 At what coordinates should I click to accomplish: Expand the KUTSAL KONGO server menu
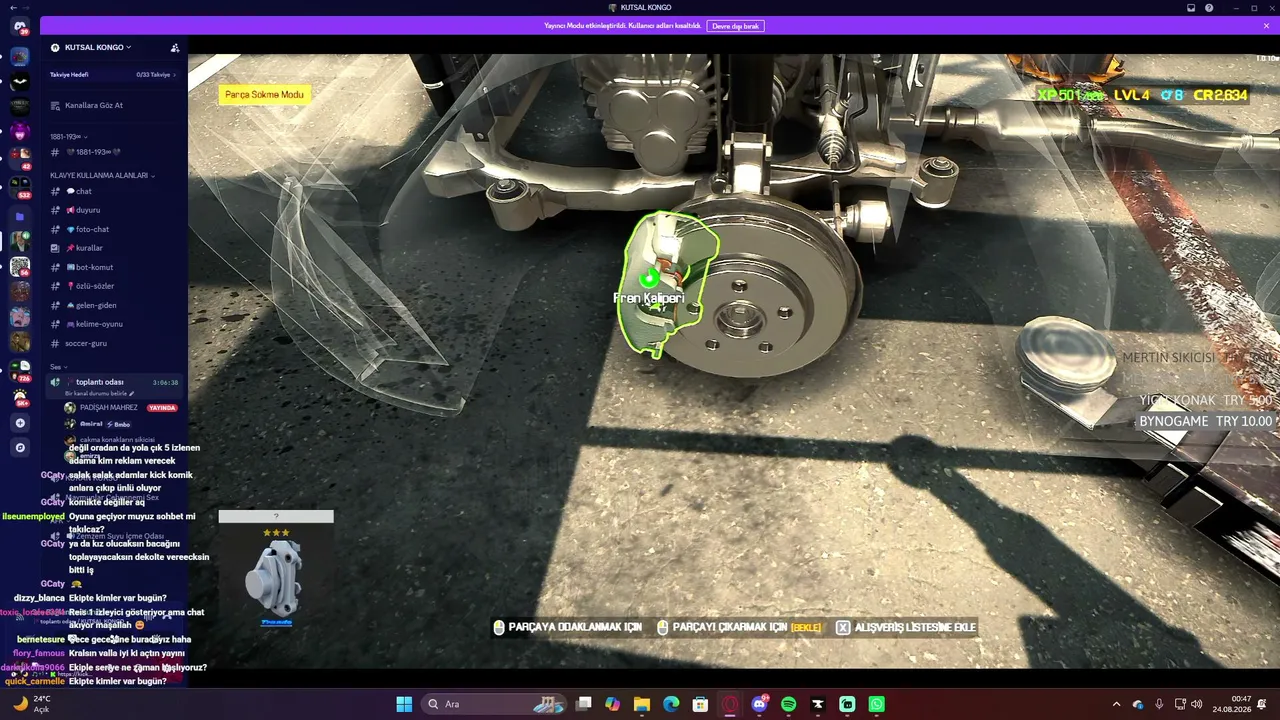pyautogui.click(x=98, y=47)
